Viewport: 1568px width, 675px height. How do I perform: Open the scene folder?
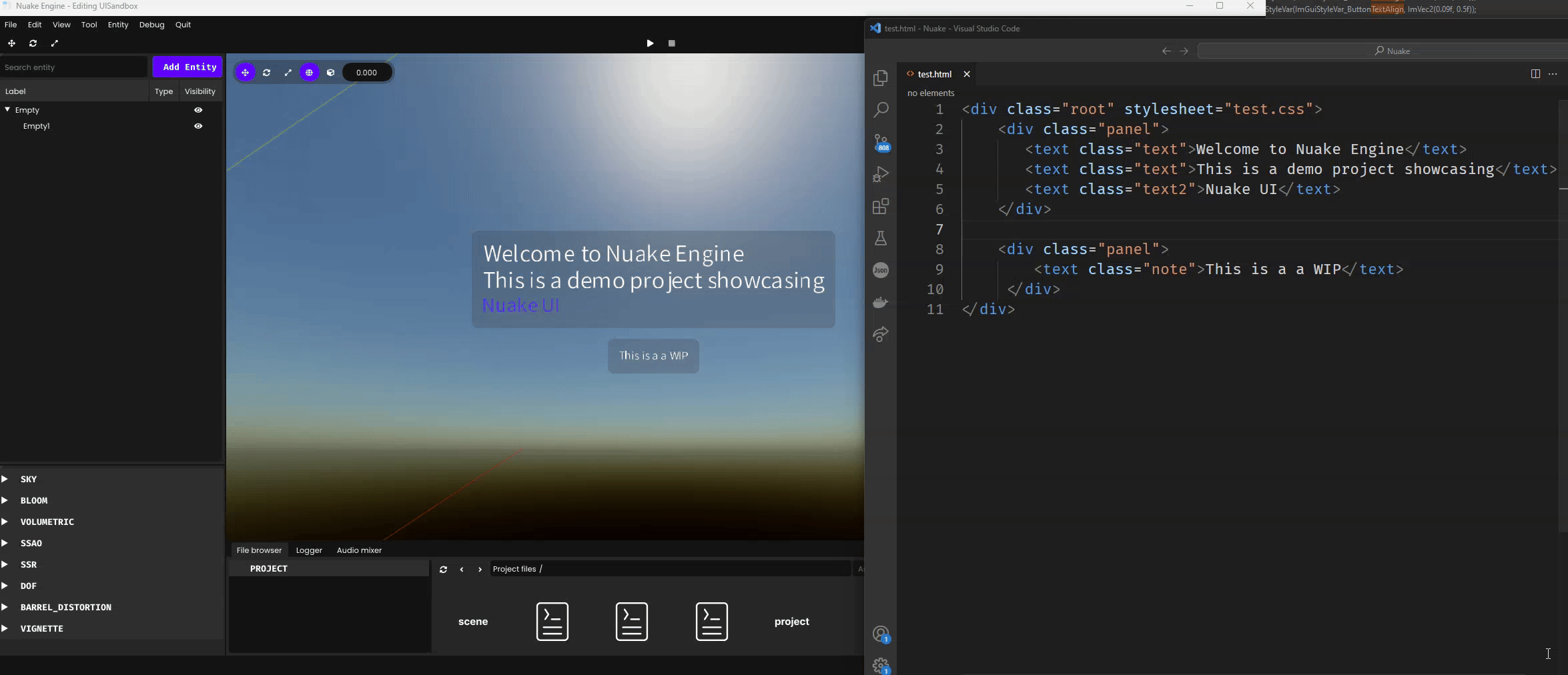473,622
